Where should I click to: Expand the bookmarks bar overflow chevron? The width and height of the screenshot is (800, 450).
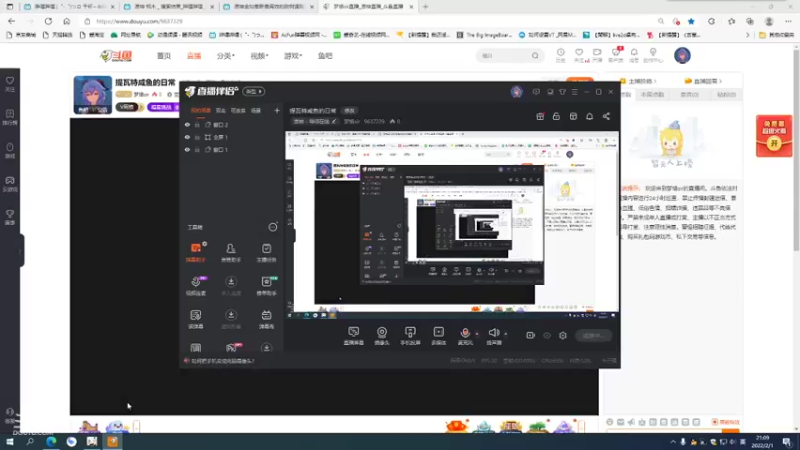(747, 35)
